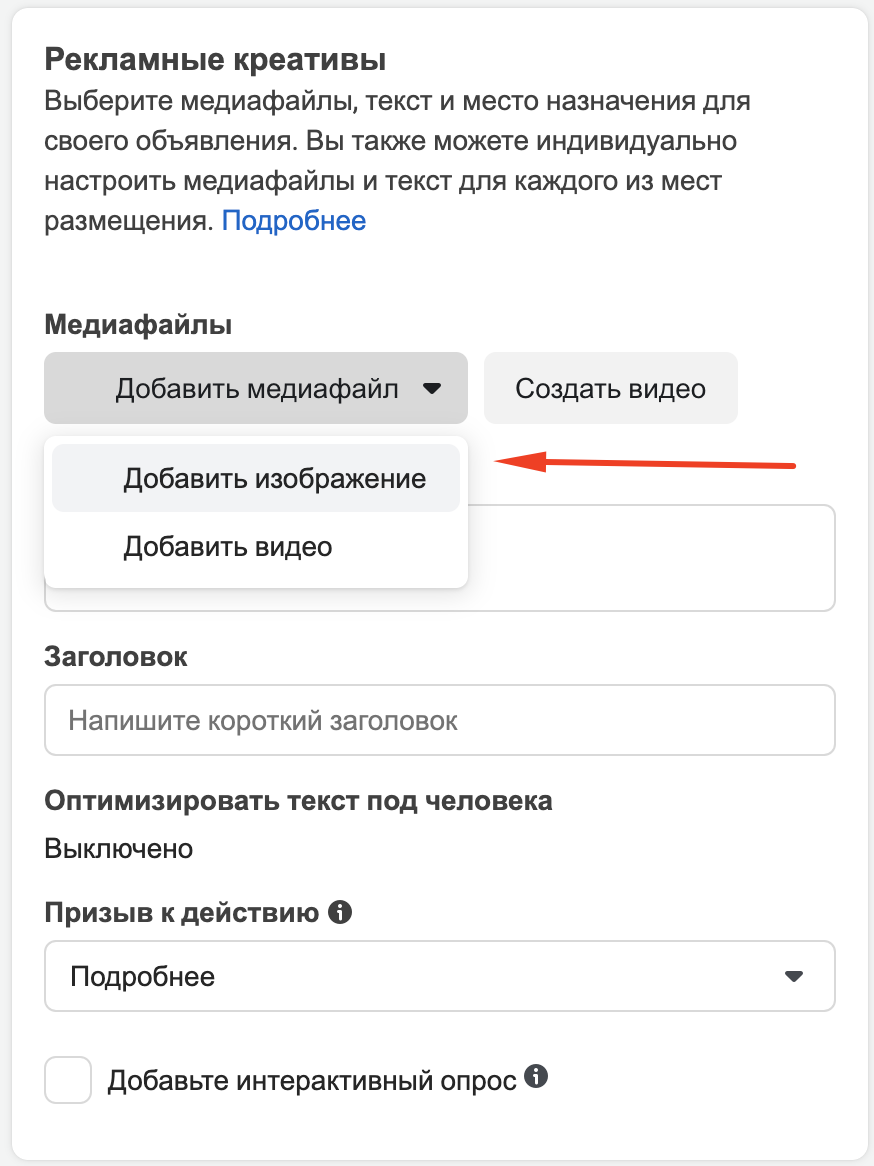Click the Рекламные креативы section title
Screen dimensions: 874x1166
216,59
